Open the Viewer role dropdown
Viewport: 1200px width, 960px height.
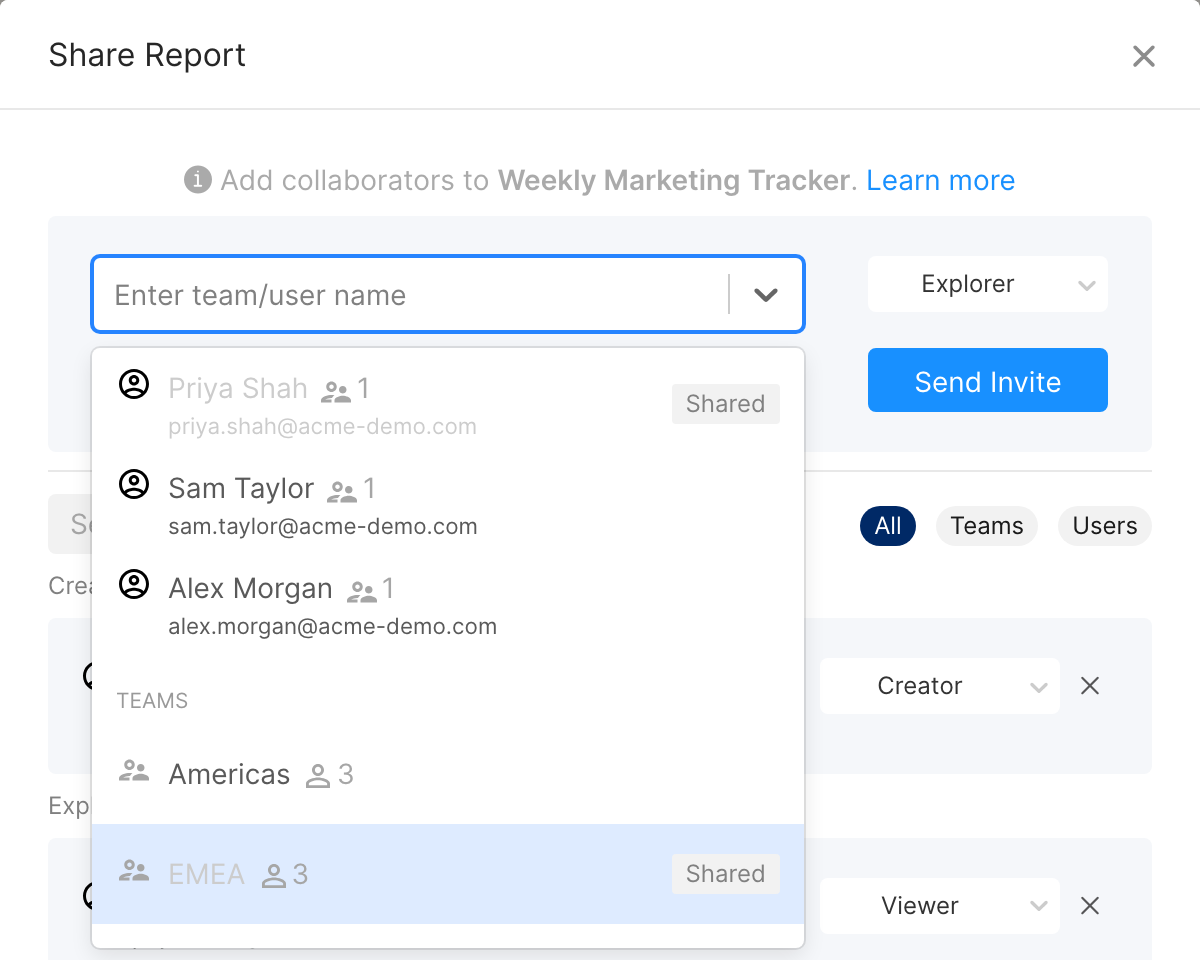[940, 906]
